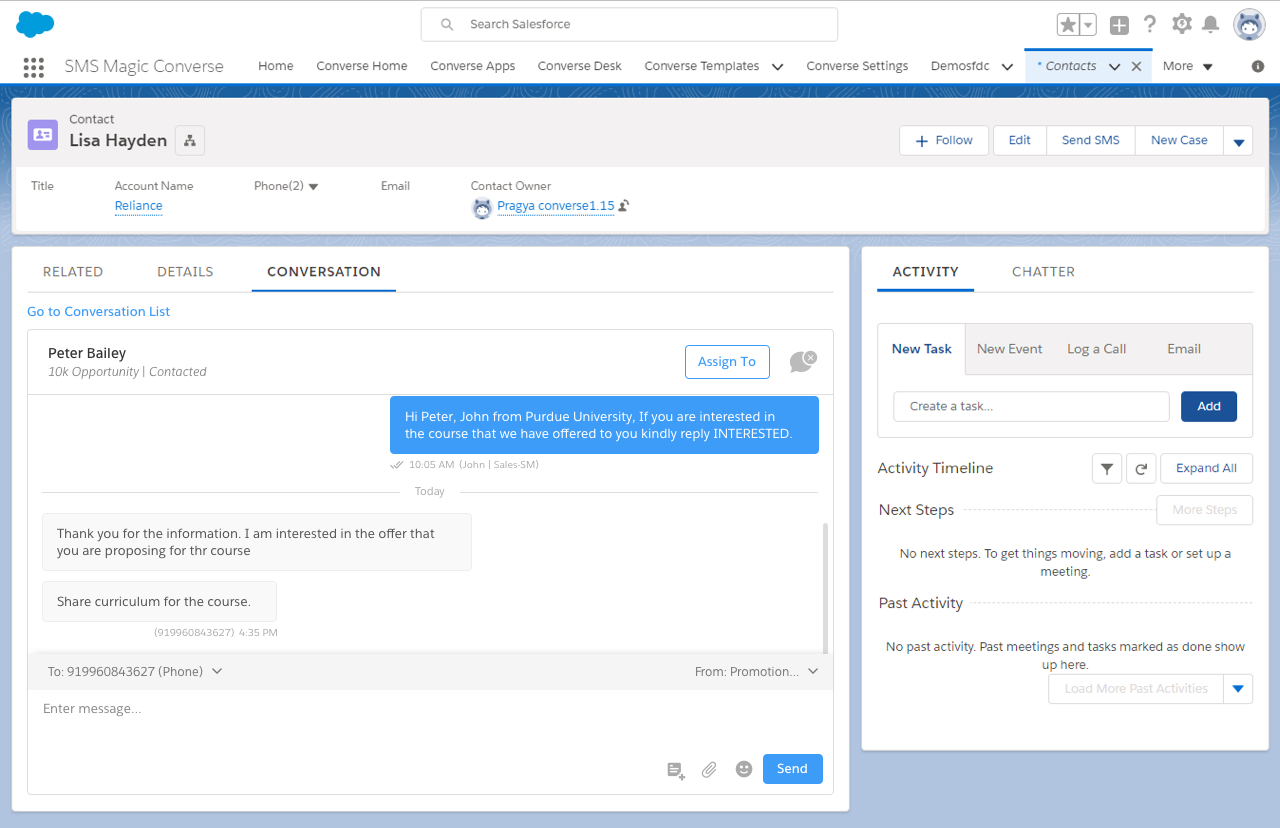Open the From sender ID dropdown
Viewport: 1280px width, 828px height.
coord(757,672)
